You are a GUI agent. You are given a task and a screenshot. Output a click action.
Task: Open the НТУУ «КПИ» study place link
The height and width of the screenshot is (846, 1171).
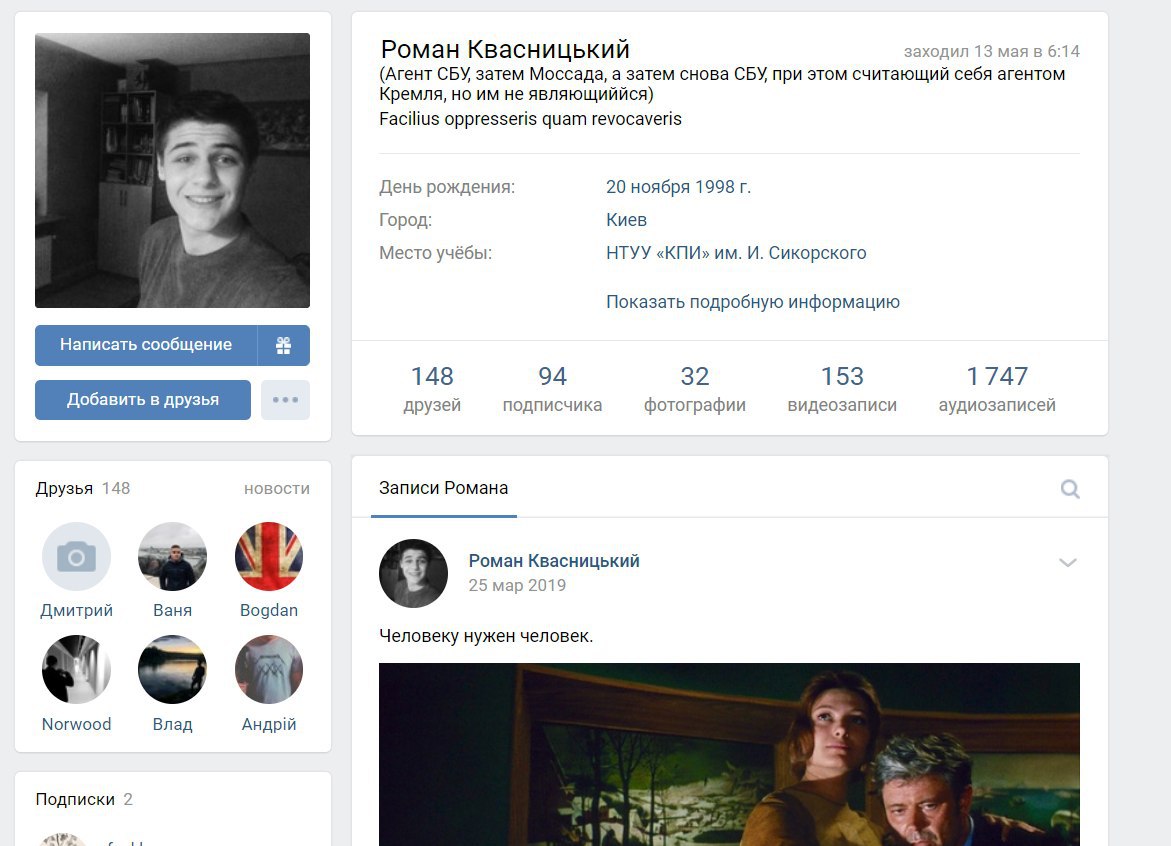(736, 252)
